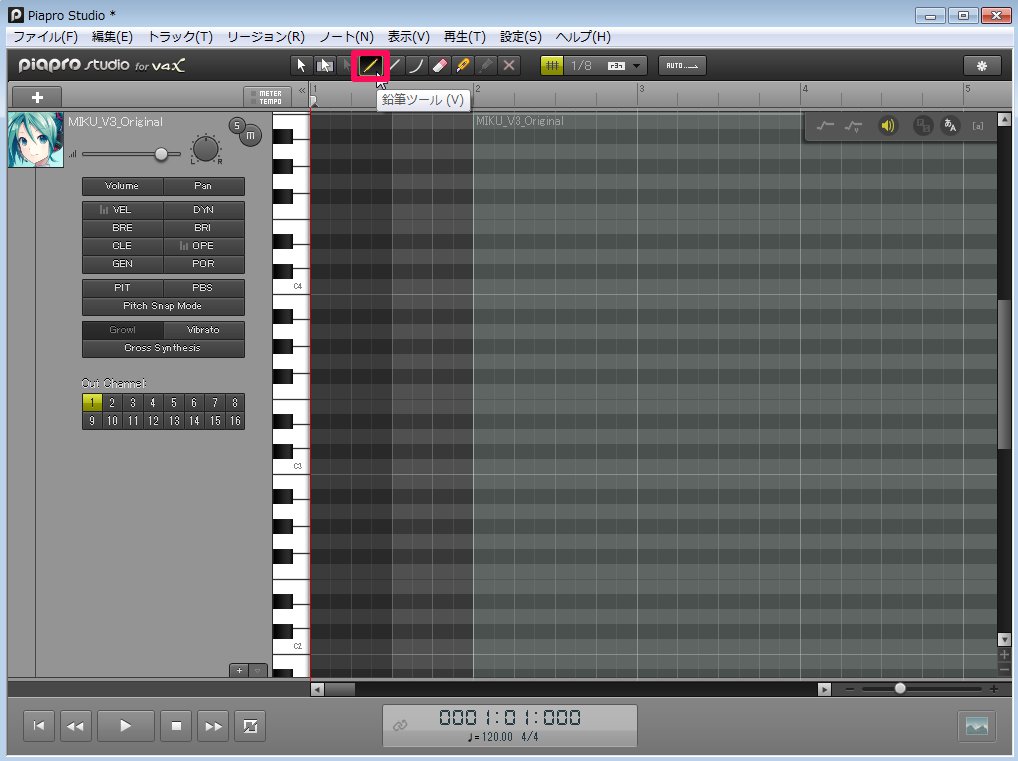Select the CLE parameter
Screen dimensions: 1018x761
[x=122, y=246]
